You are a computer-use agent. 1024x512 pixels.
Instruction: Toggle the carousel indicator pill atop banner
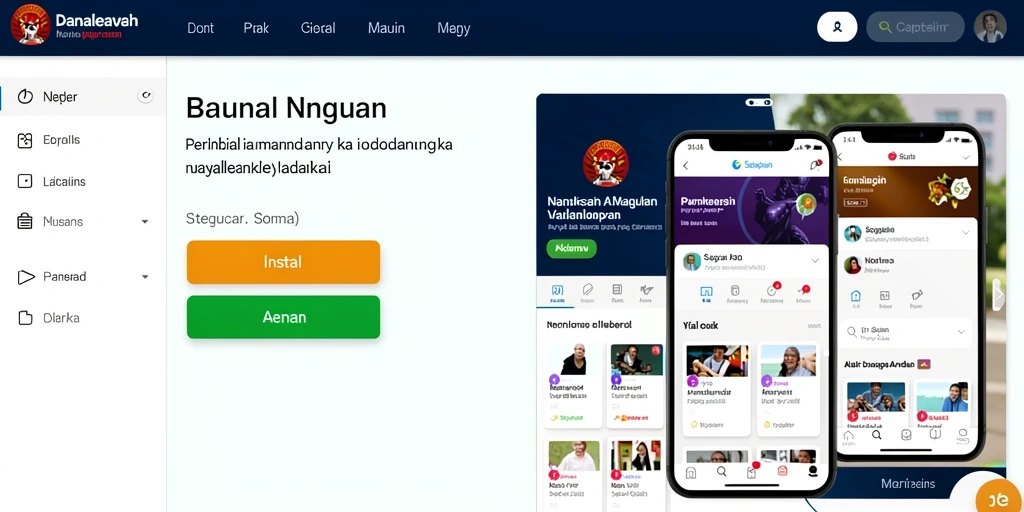758,103
